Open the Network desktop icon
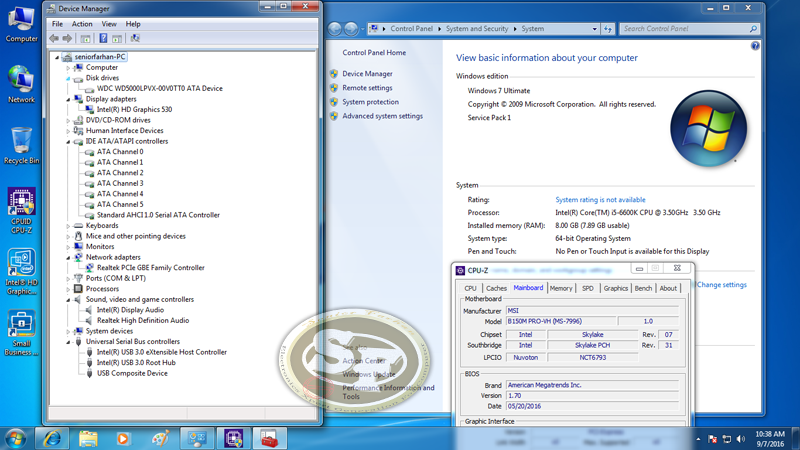800x450 pixels. [21, 85]
